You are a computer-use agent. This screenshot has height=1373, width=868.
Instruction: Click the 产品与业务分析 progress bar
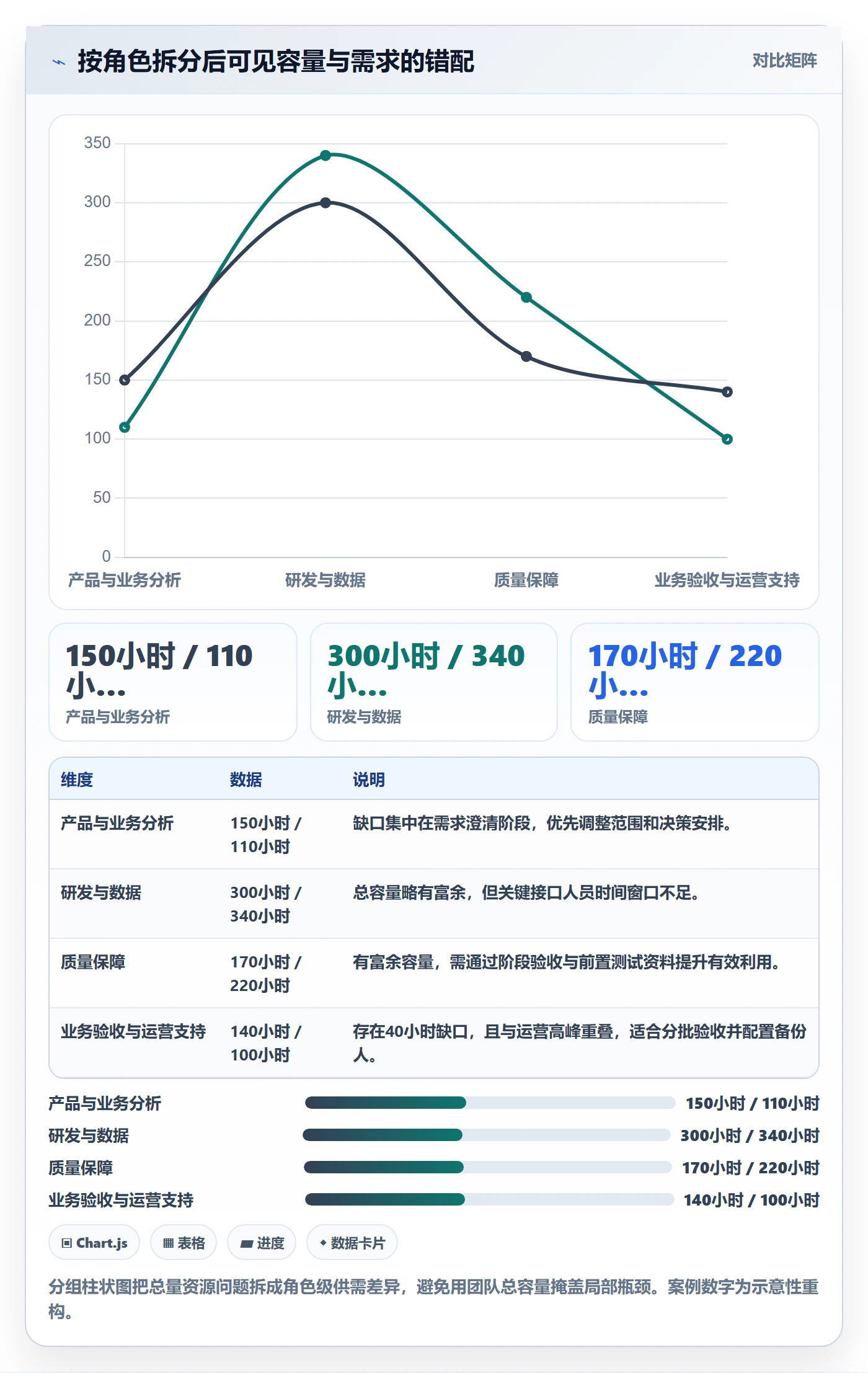(x=490, y=1103)
